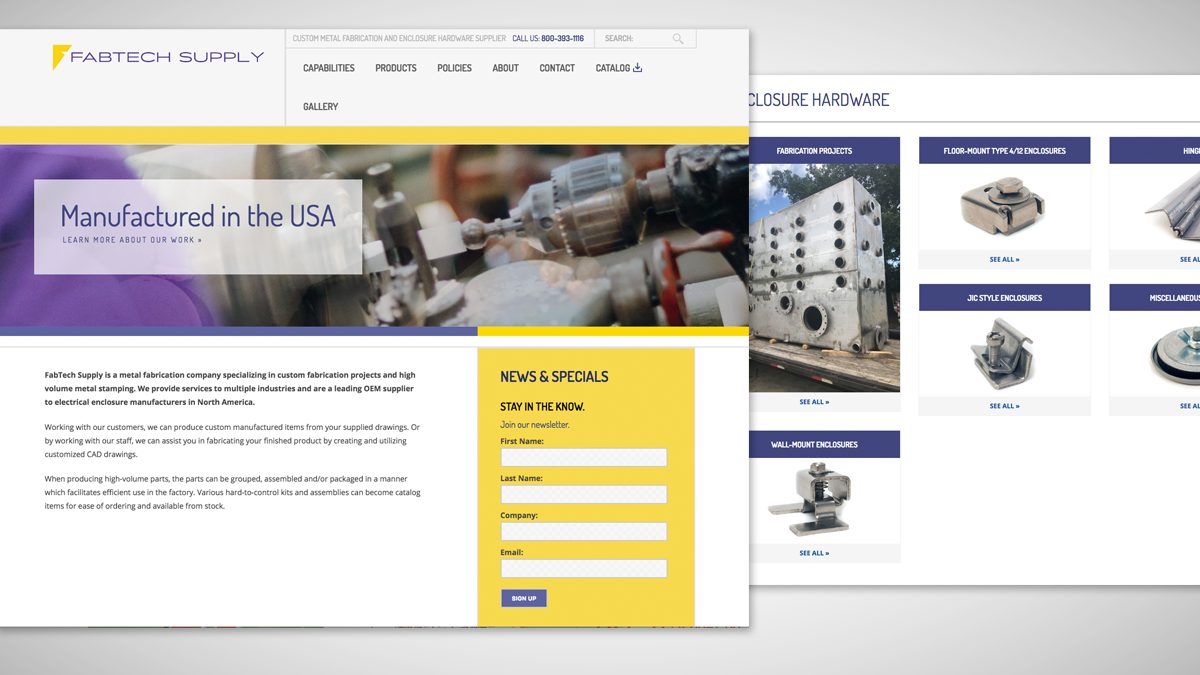This screenshot has width=1200, height=675.
Task: Submit newsletter with Sign Up button
Action: click(x=524, y=598)
